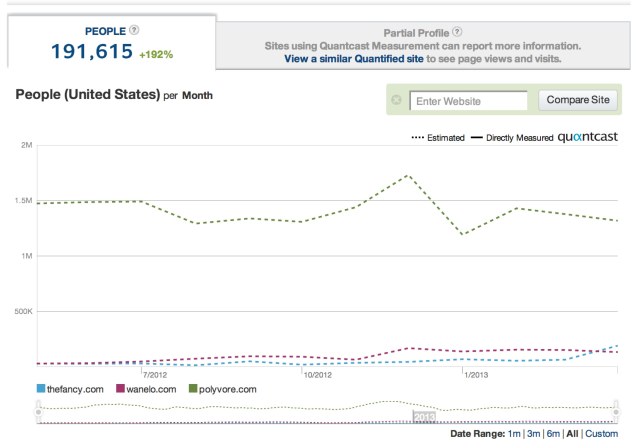Click the help icon beside Partial Profile
640x448 pixels.
(457, 32)
